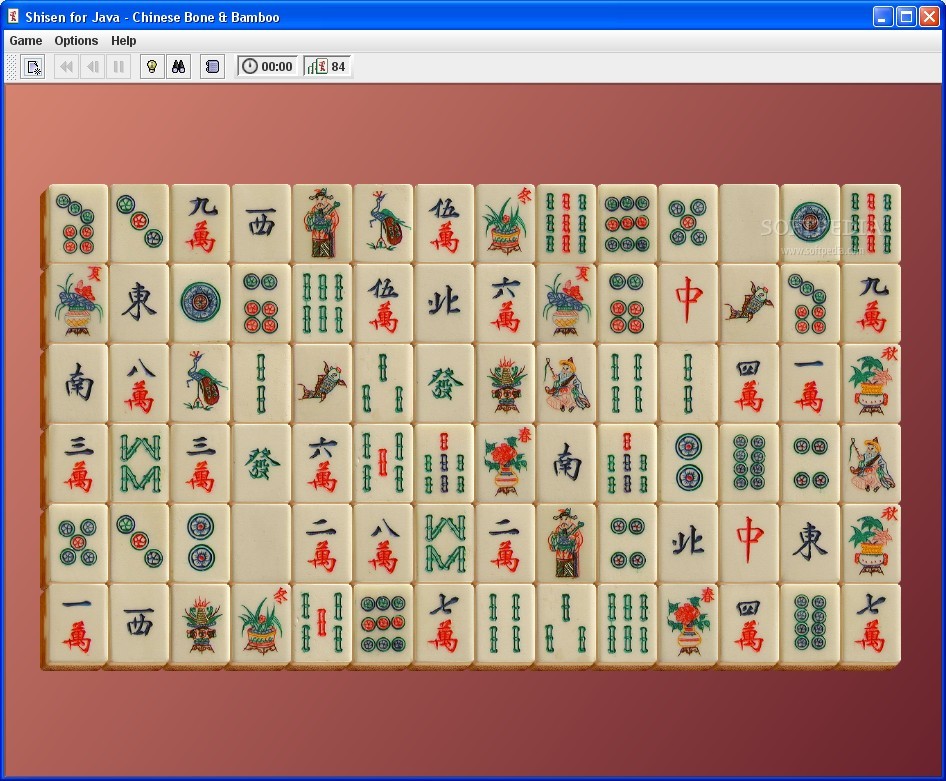The image size is (946, 781).
Task: Select the 四萬 tile beside the 一萬 tile
Action: point(749,383)
